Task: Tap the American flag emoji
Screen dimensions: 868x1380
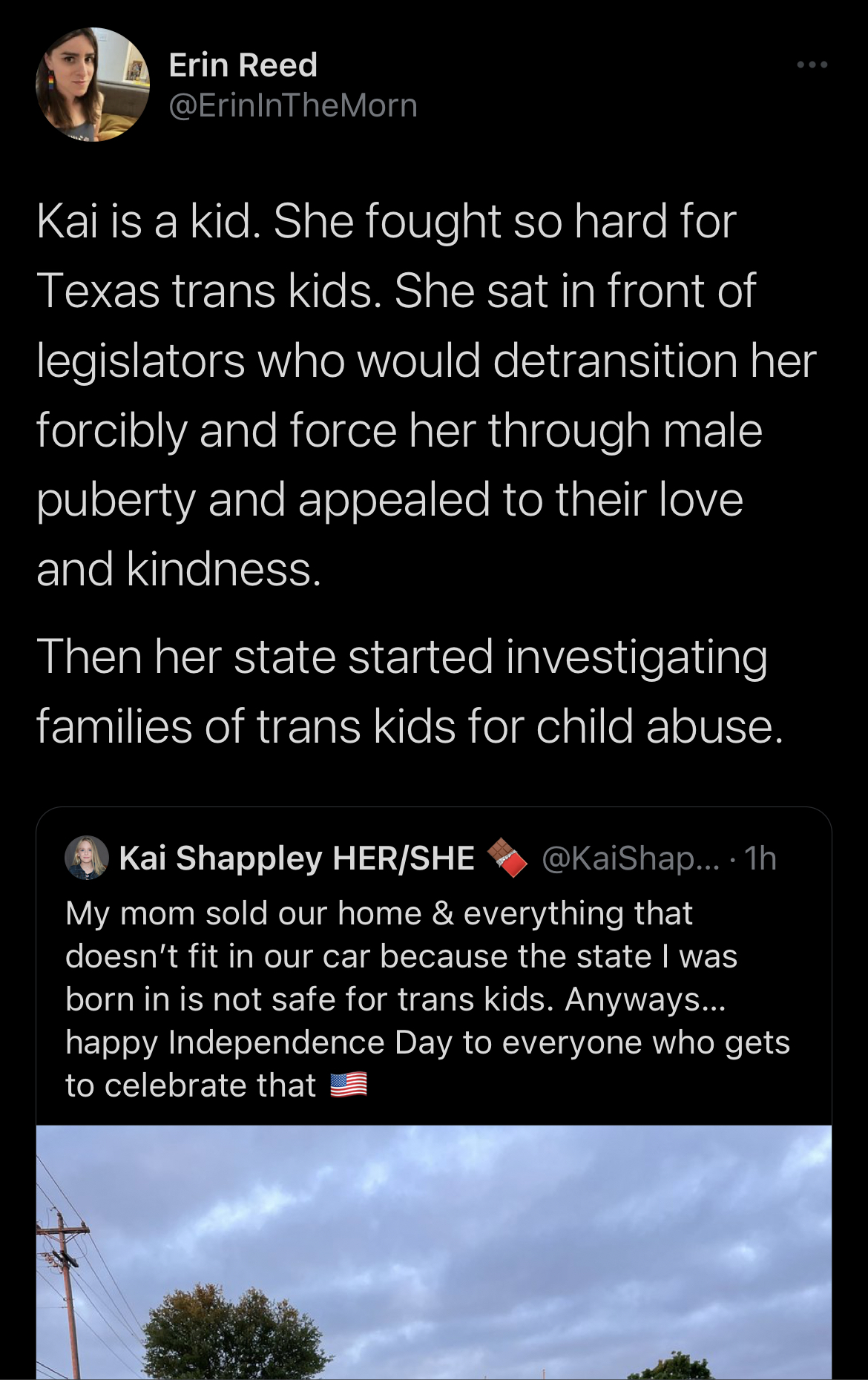Action: 348,1085
